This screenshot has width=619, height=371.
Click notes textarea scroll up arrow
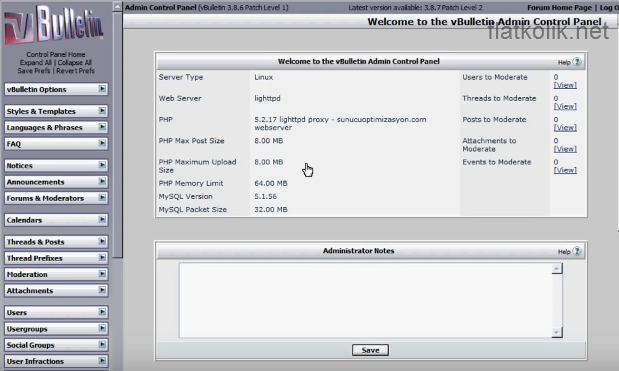click(x=557, y=269)
